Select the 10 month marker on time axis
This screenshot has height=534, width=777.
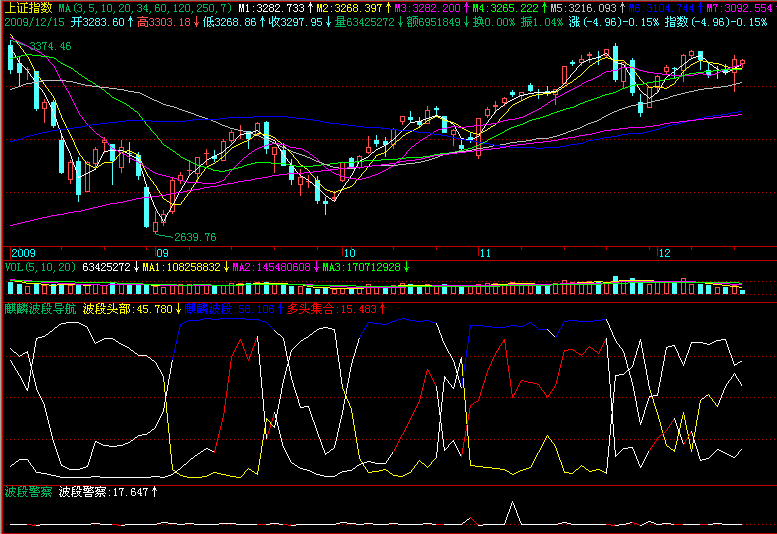tap(349, 253)
